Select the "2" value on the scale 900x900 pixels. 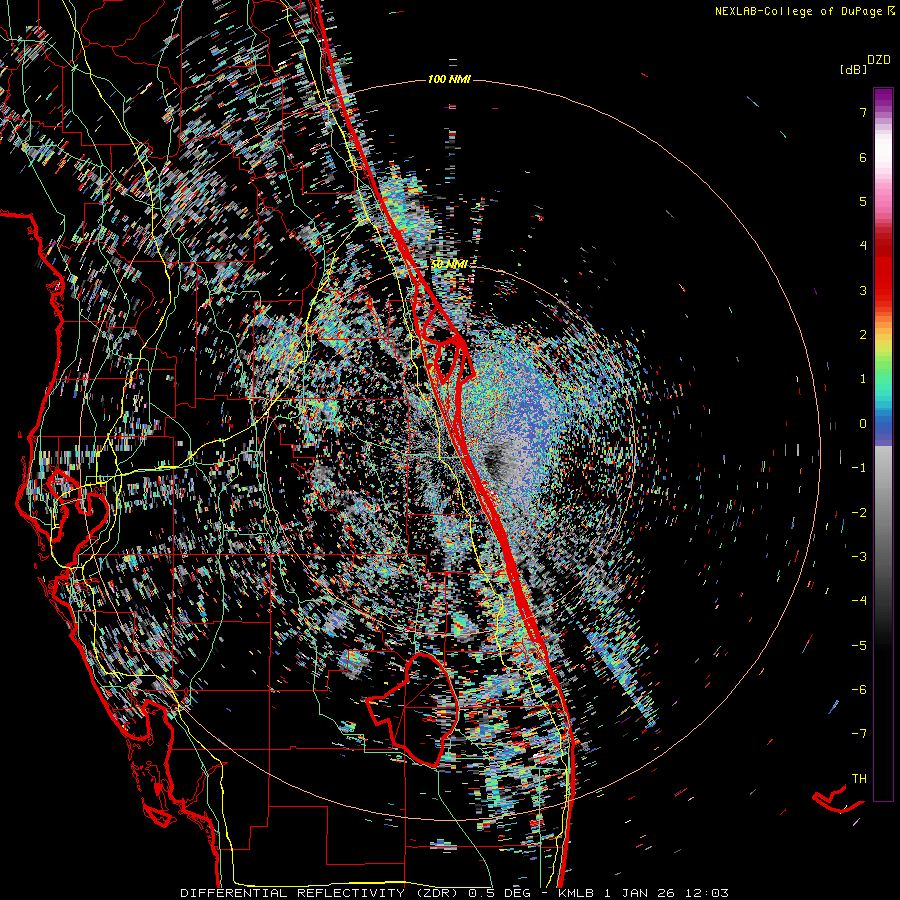[863, 335]
